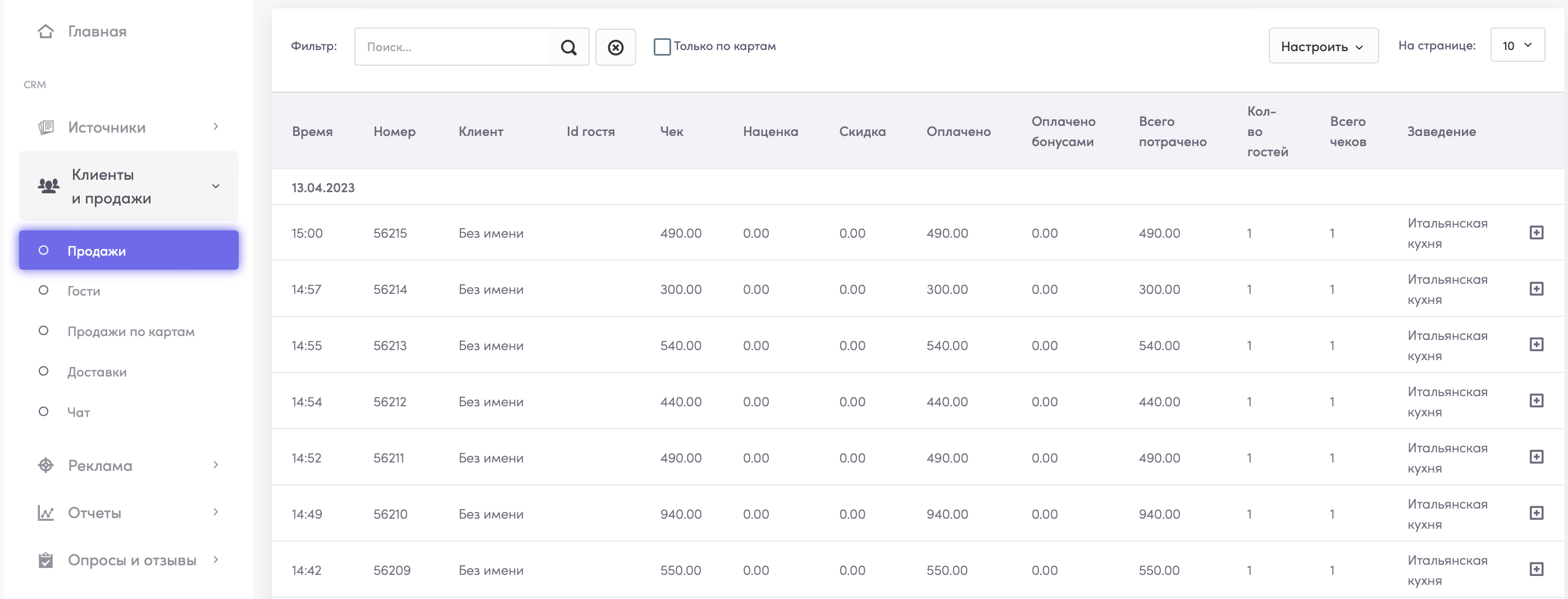Image resolution: width=1568 pixels, height=599 pixels.
Task: Click check amount 300.00 in row 56214
Action: 681,289
